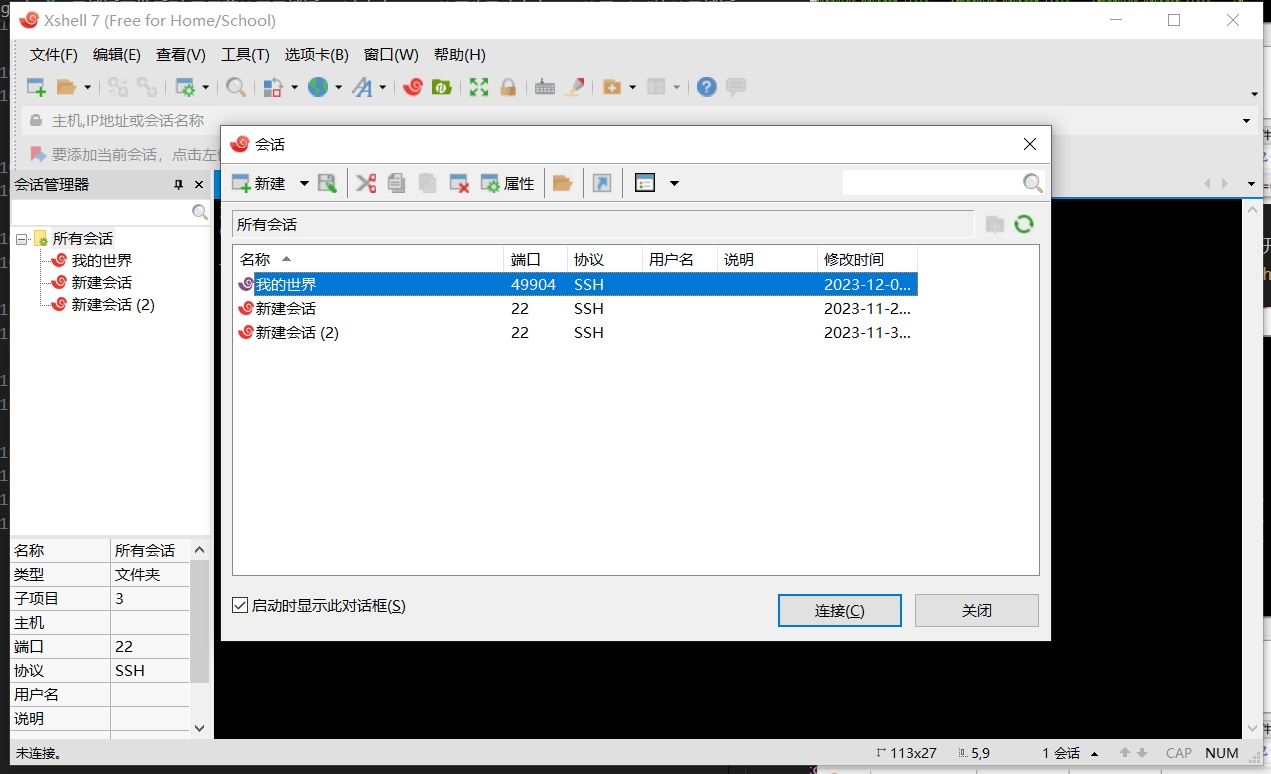Click the font 'A' icon in main toolbar
This screenshot has width=1271, height=774.
(x=362, y=87)
